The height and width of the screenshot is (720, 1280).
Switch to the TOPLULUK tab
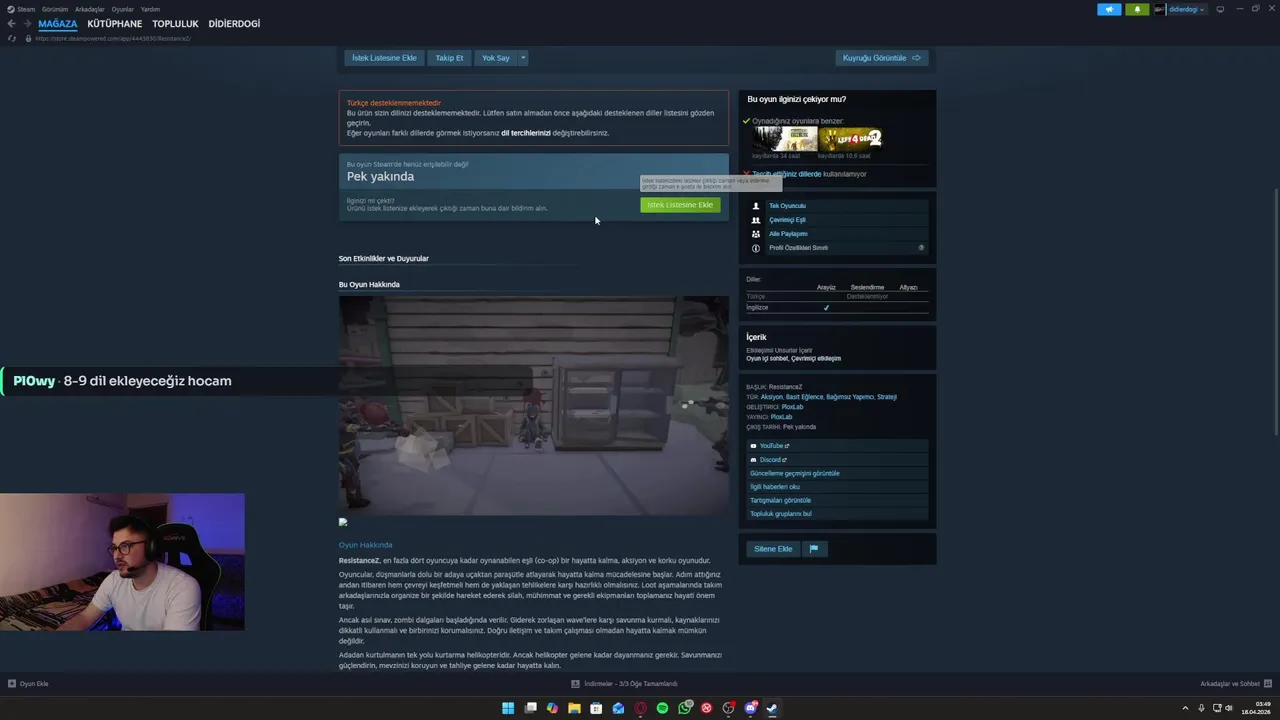pos(175,24)
